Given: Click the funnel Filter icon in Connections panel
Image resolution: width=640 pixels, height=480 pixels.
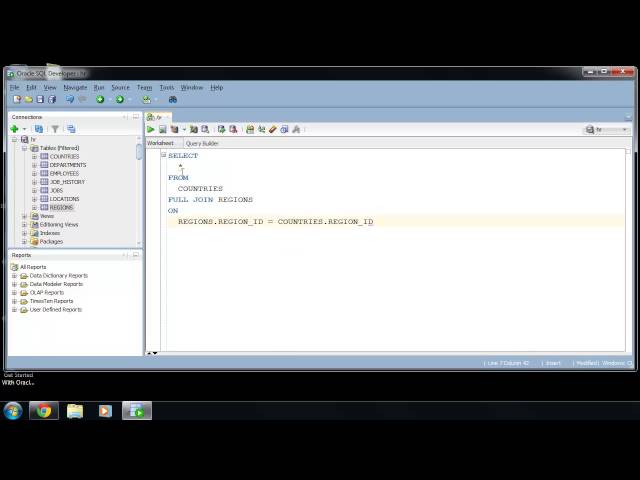Looking at the screenshot, I should pyautogui.click(x=55, y=129).
